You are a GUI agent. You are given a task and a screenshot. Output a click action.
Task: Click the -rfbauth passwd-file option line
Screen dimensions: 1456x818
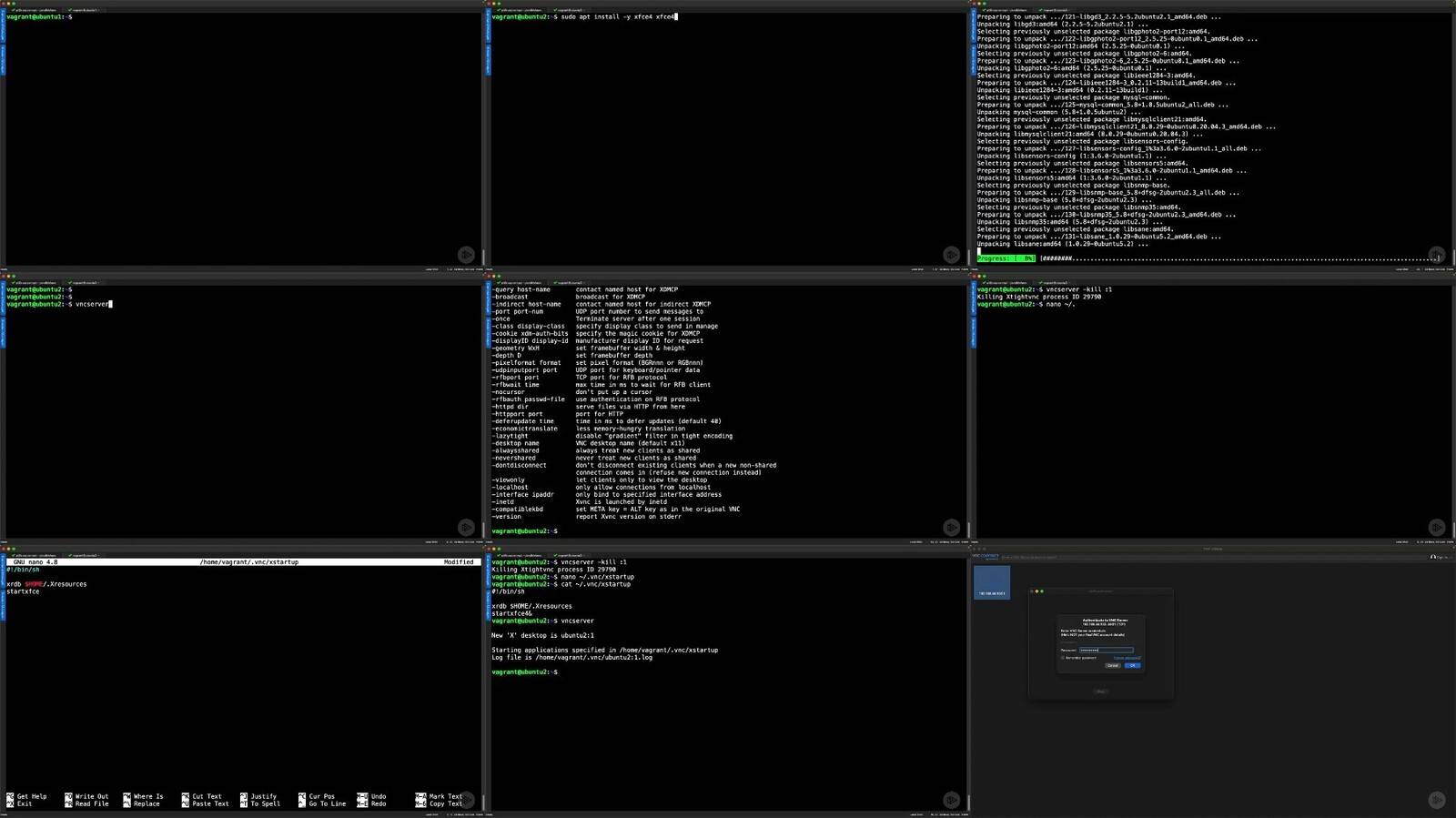coord(596,399)
